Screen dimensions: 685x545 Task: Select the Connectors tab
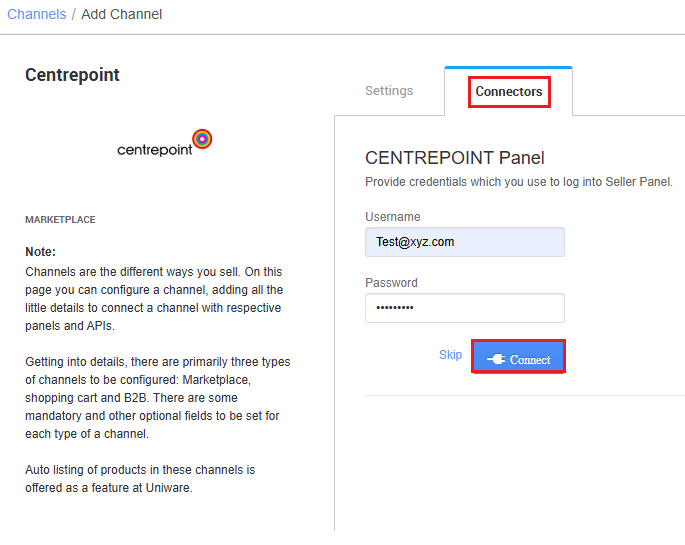(509, 91)
